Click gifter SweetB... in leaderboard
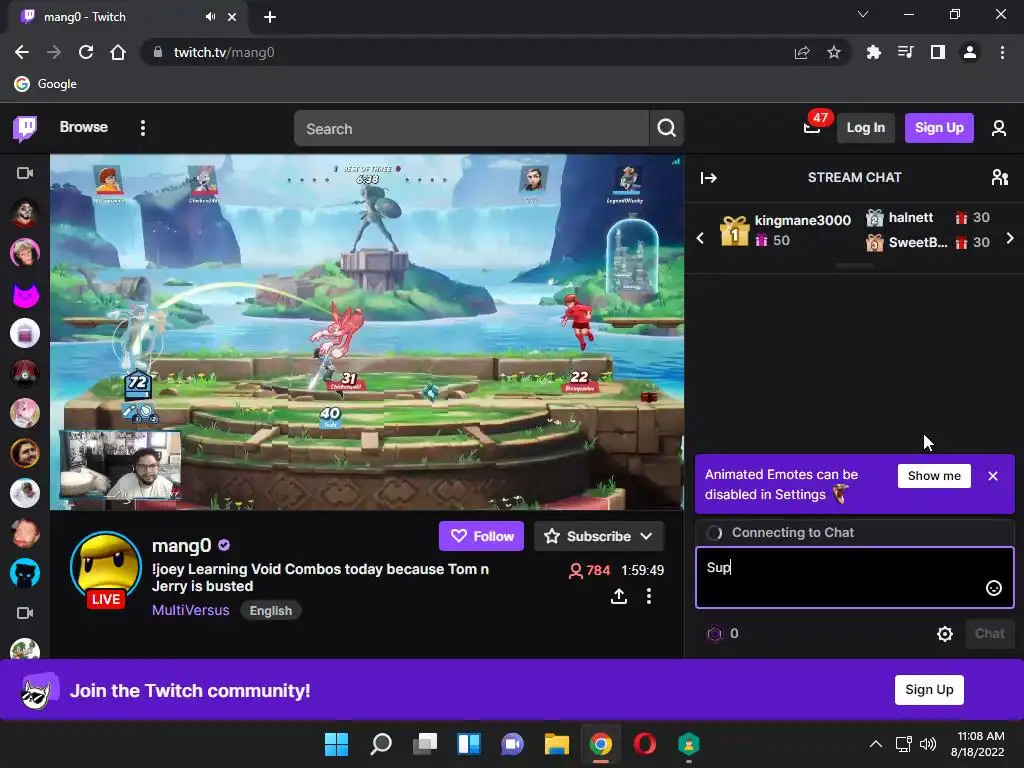Image resolution: width=1024 pixels, height=768 pixels. pyautogui.click(x=918, y=242)
